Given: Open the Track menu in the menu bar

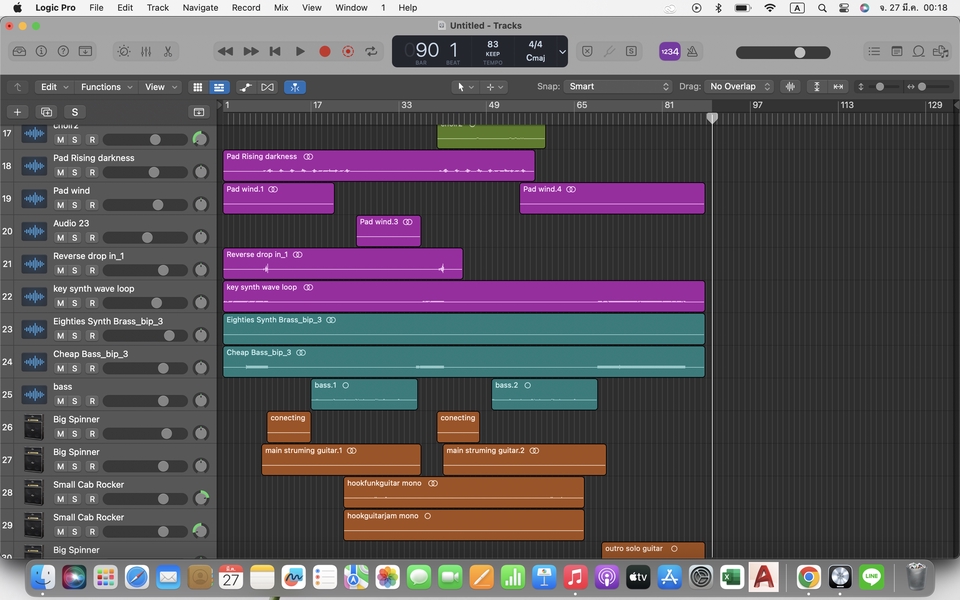Looking at the screenshot, I should pos(156,7).
